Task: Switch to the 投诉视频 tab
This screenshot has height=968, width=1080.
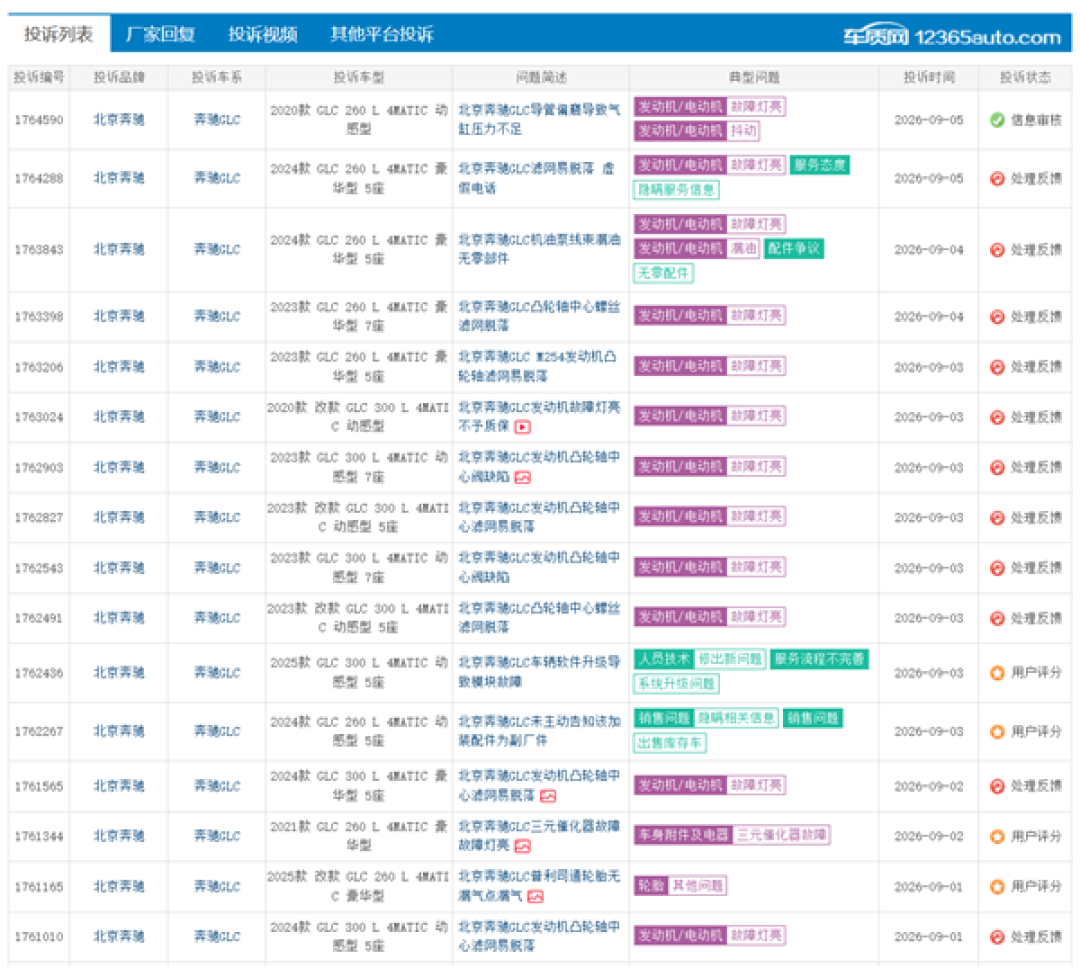Action: click(x=262, y=34)
